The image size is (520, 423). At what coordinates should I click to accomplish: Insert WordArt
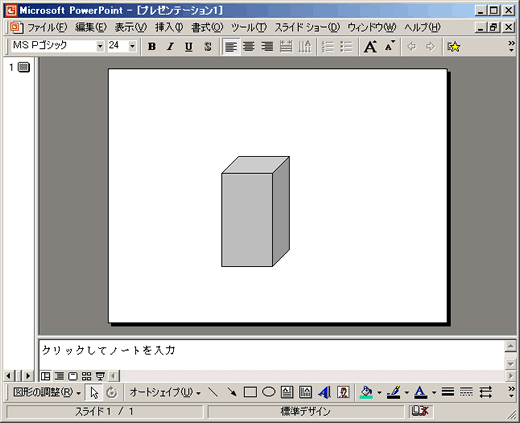point(324,392)
